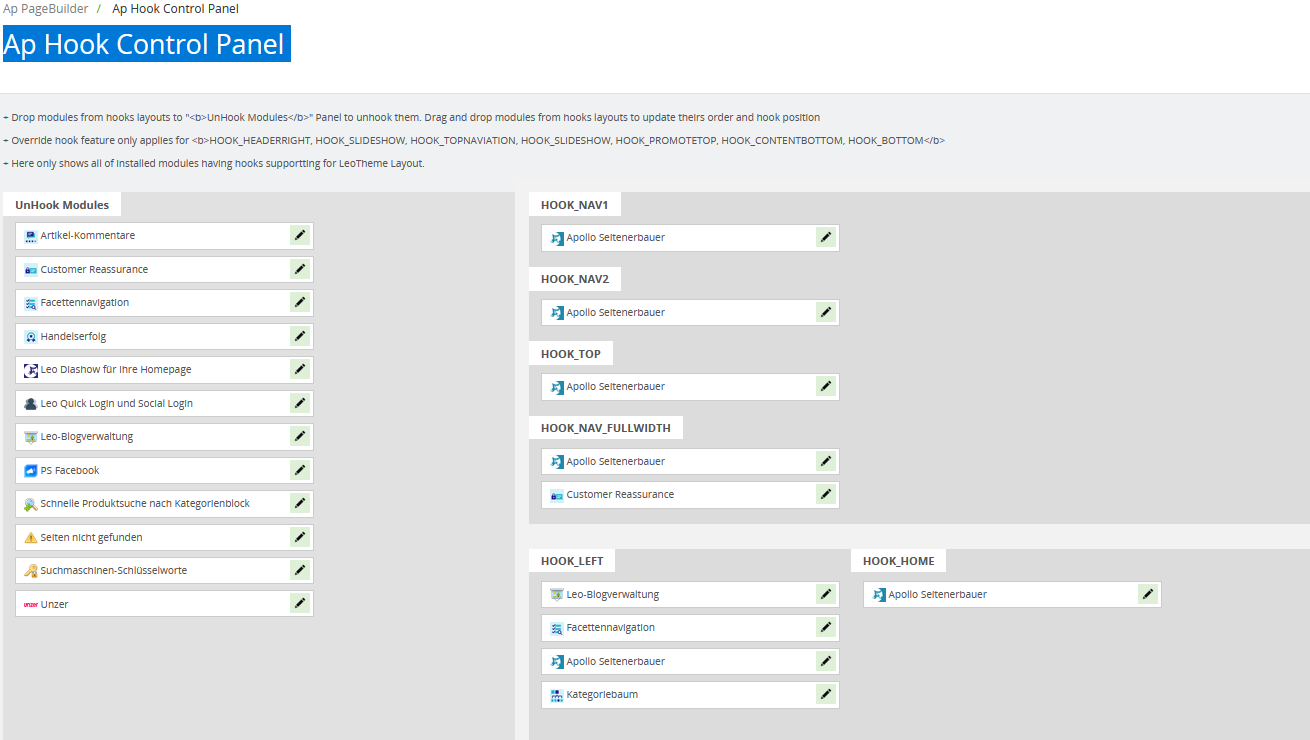Select the Leo Diashow für Ihre Homepage module
Viewport: 1310px width, 740px height.
(116, 370)
